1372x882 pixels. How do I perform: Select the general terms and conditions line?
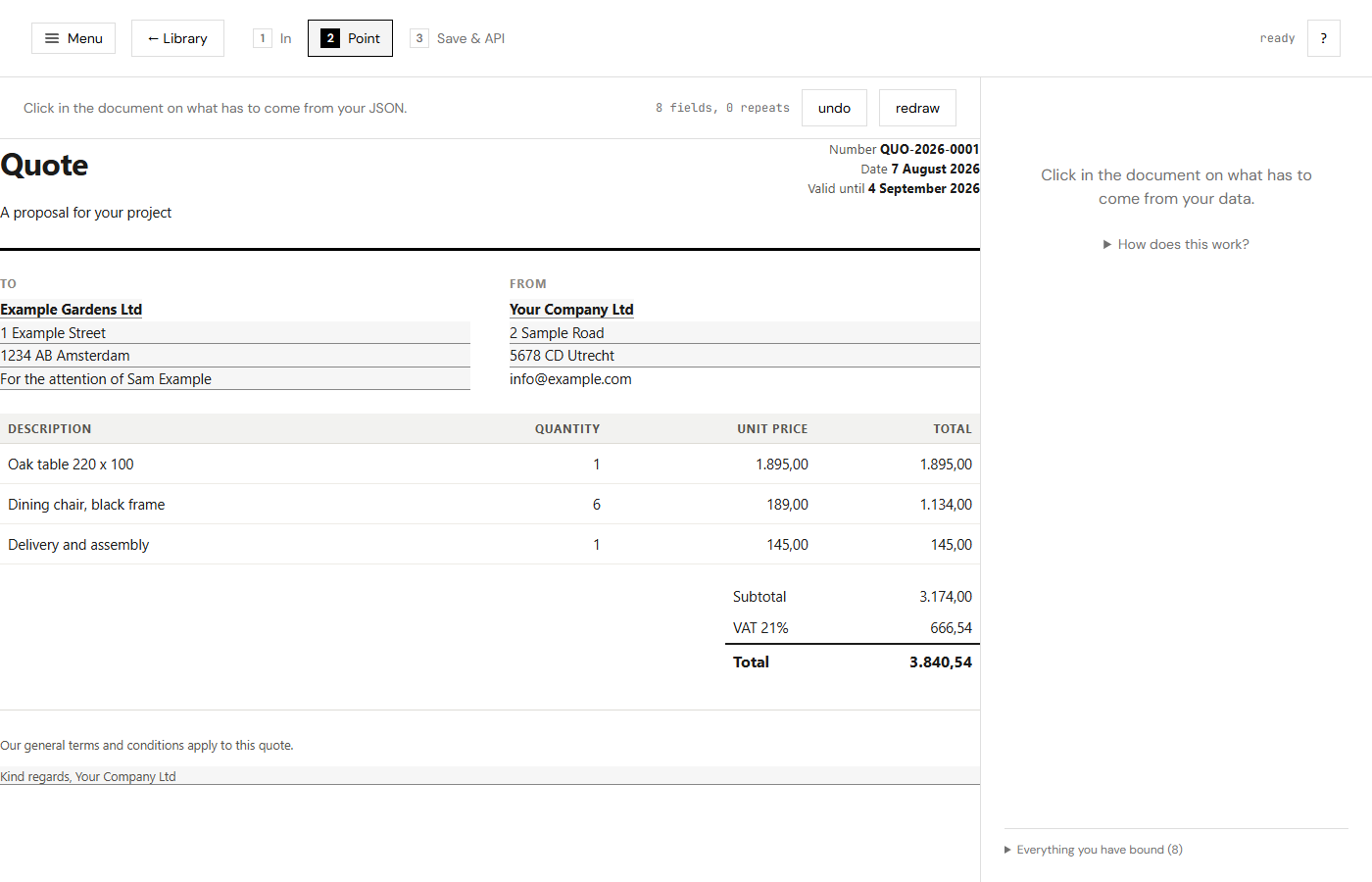(147, 746)
